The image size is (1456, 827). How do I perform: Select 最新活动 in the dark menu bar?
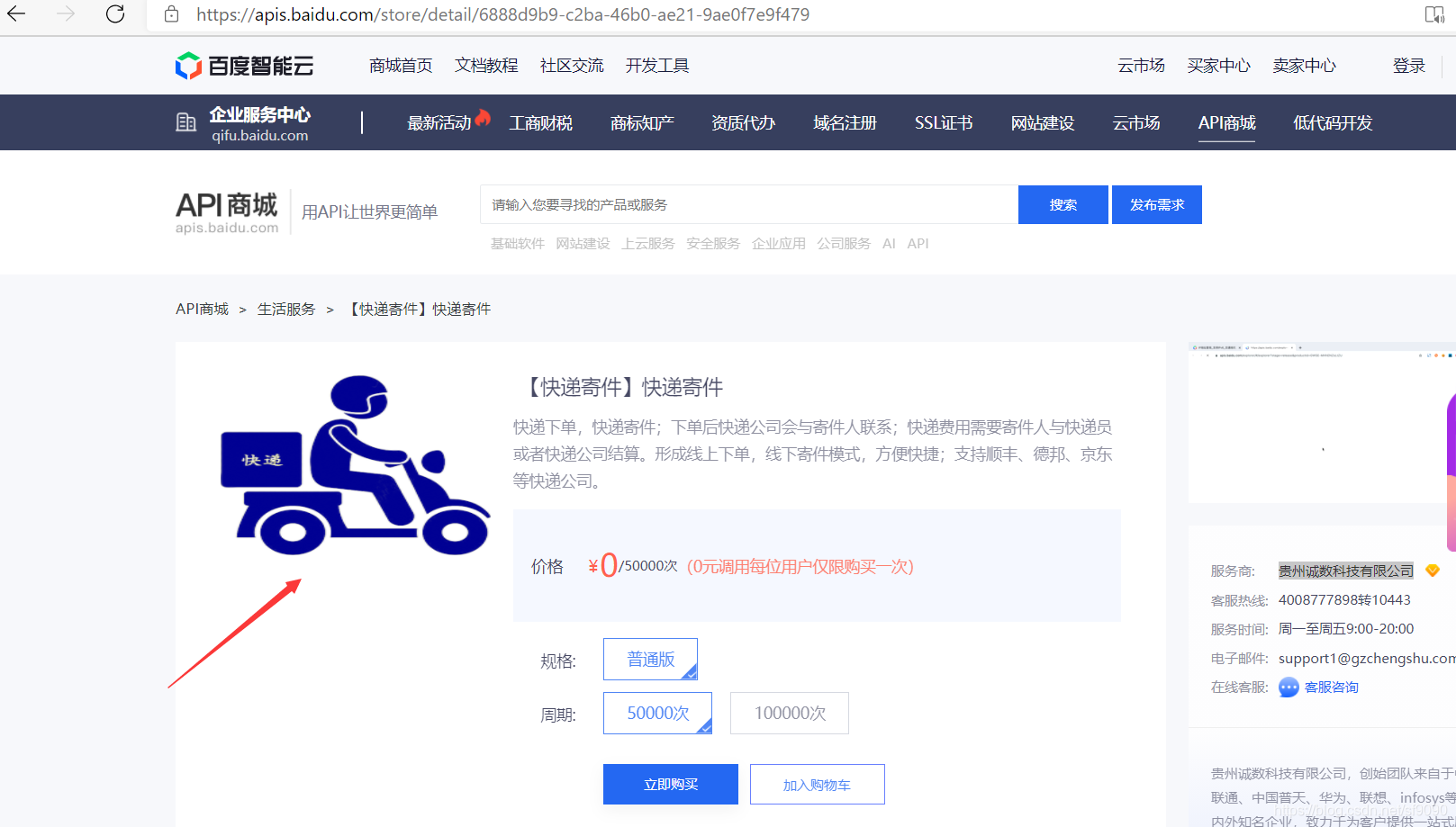pos(439,123)
